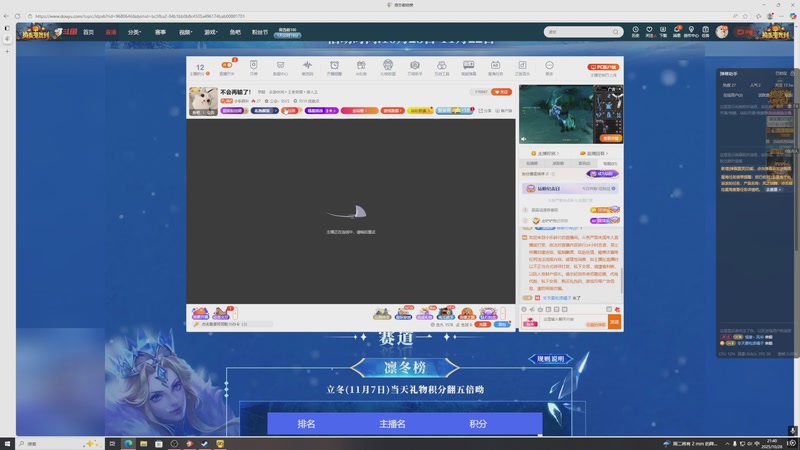Click the purple 成为钻粉 button
Screen dimensions: 800x450
pos(603,174)
